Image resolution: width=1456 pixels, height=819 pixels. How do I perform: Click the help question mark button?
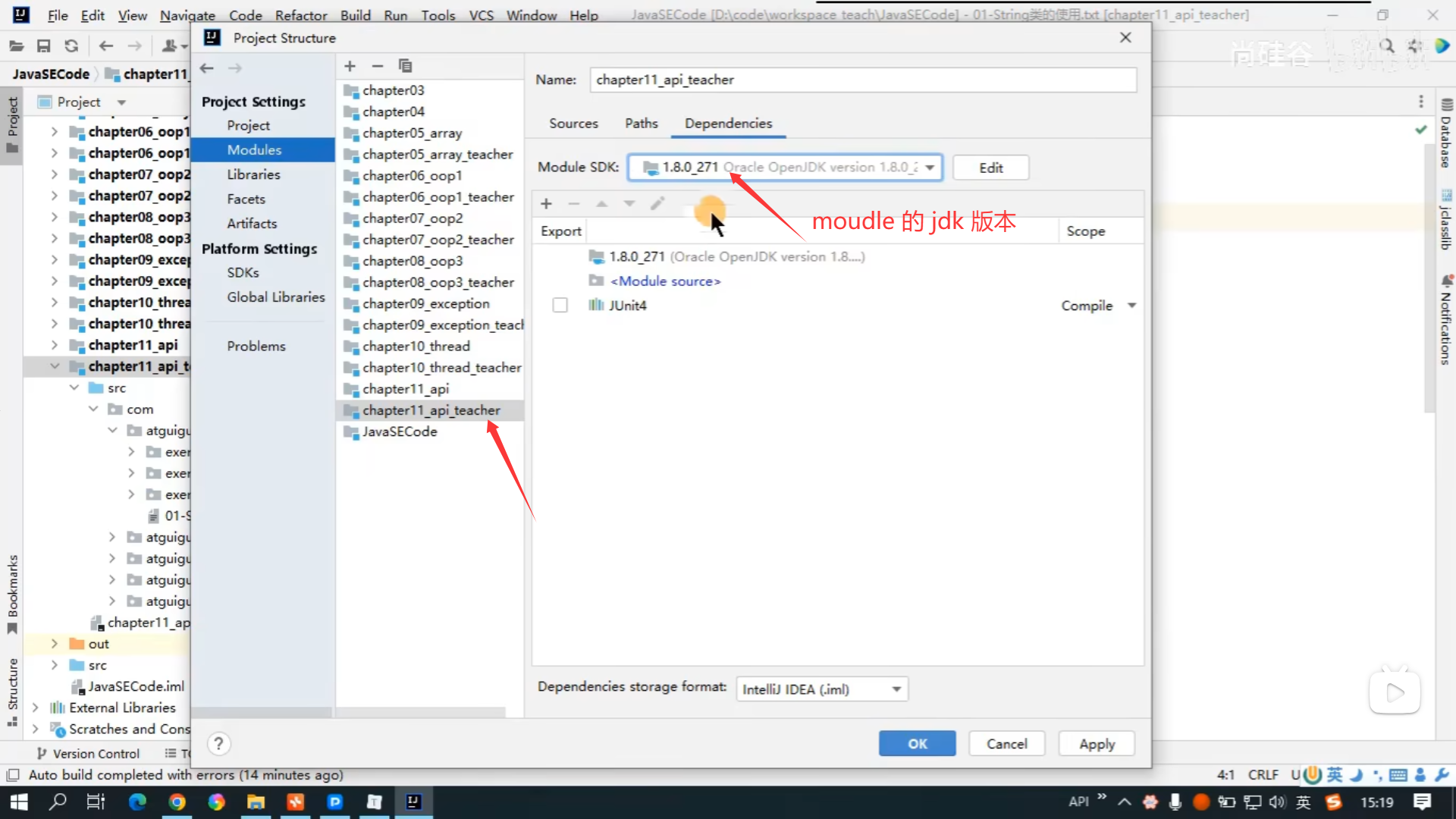click(x=218, y=743)
